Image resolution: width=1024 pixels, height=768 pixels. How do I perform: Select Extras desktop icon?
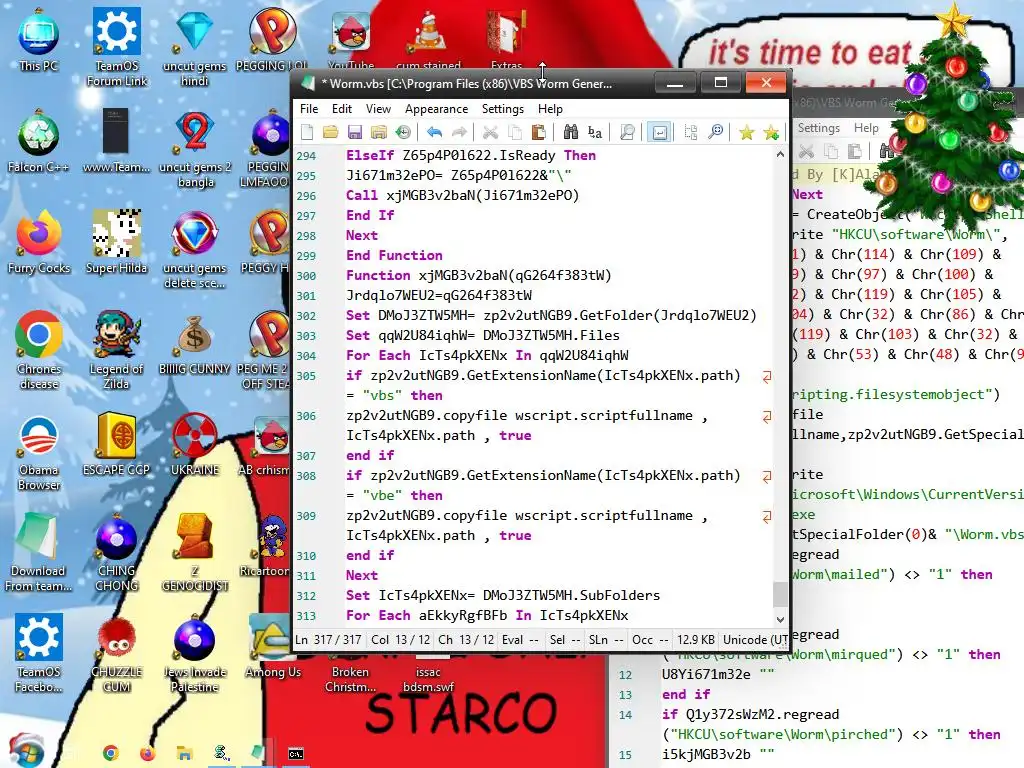[507, 39]
